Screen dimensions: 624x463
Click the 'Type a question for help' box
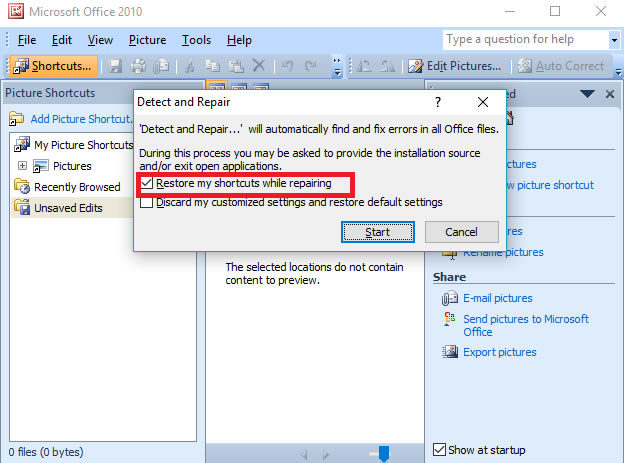tap(525, 39)
